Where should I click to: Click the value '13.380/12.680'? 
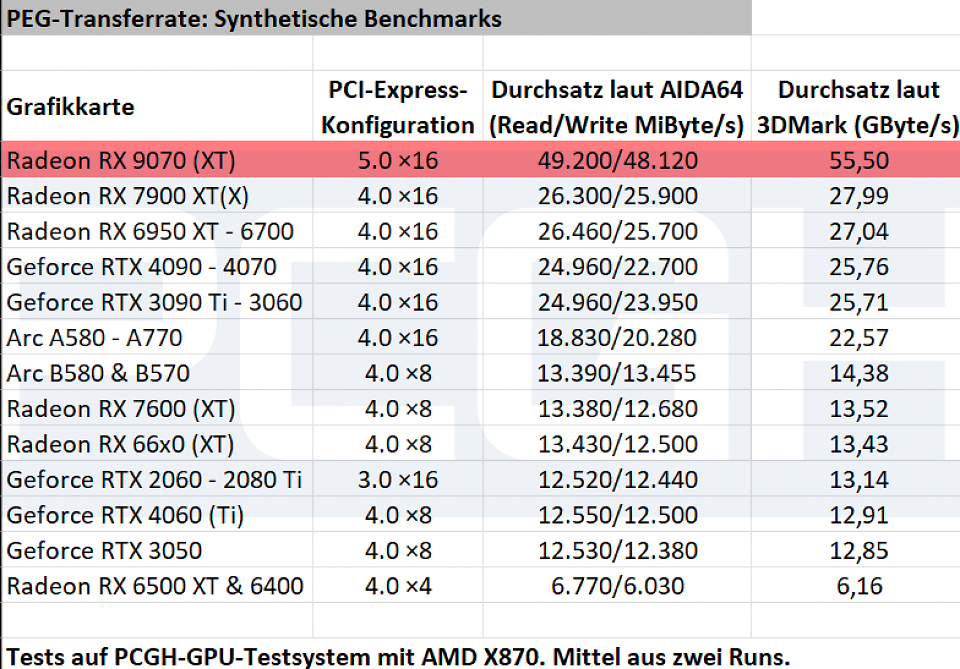click(x=617, y=409)
